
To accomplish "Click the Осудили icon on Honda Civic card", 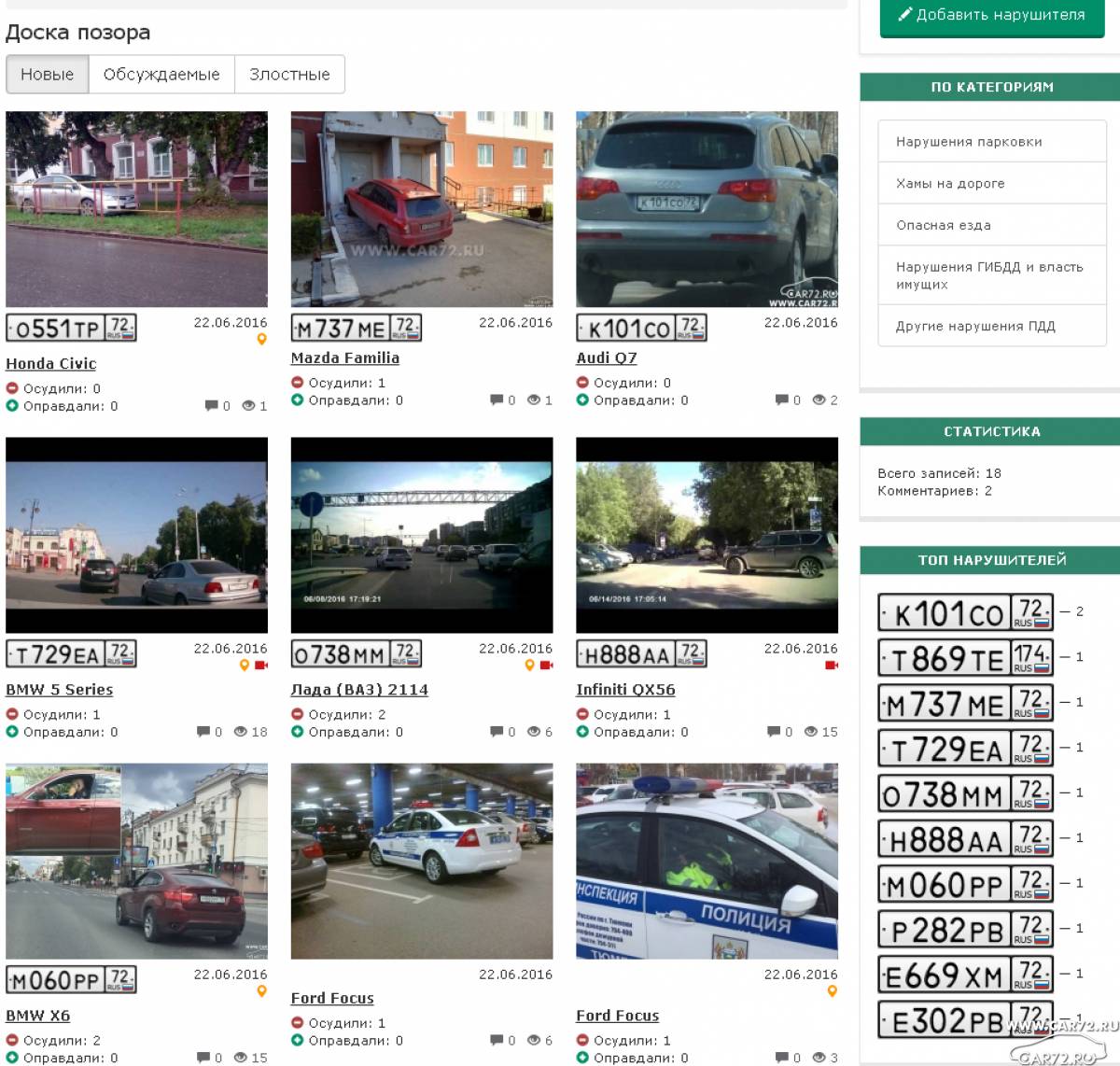I will pos(12,388).
